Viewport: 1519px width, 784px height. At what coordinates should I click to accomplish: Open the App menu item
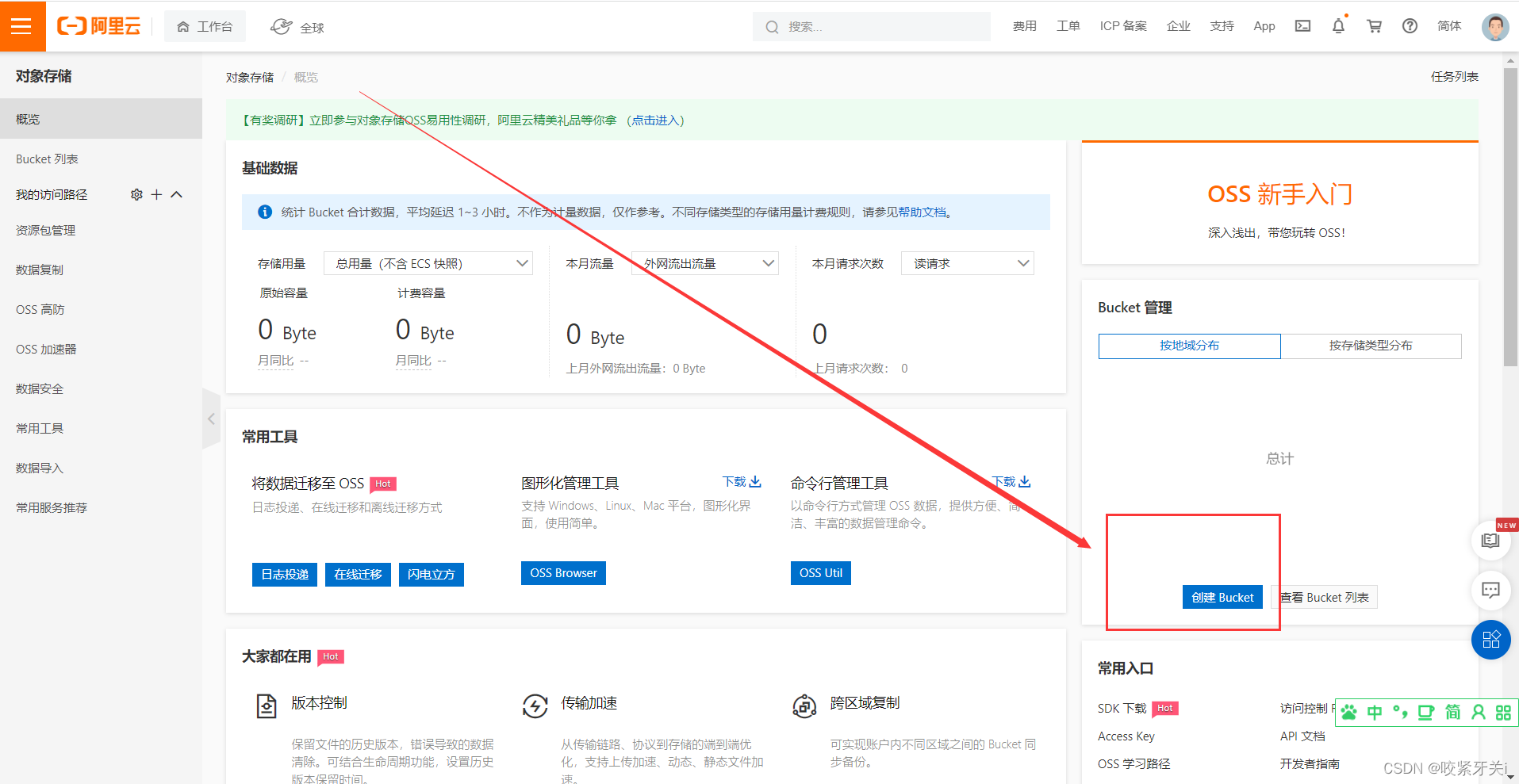coord(1264,26)
